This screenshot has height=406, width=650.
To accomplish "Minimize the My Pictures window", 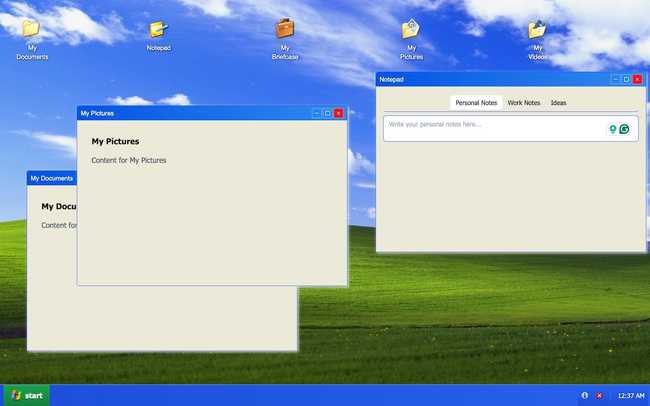I will click(316, 113).
